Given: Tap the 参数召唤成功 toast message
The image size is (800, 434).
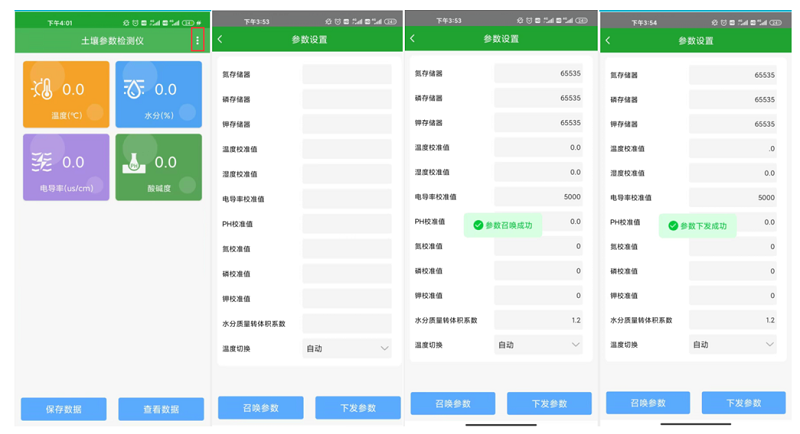Looking at the screenshot, I should pyautogui.click(x=503, y=225).
